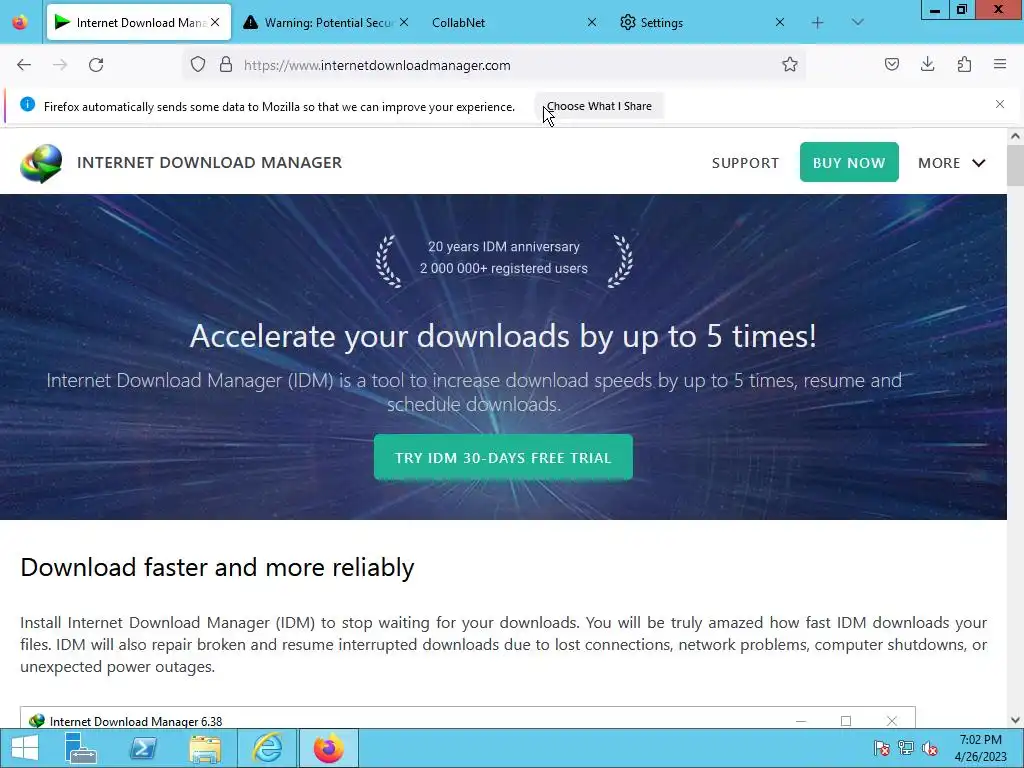Click page scrollbar down arrow
1024x768 pixels.
pyautogui.click(x=1015, y=720)
